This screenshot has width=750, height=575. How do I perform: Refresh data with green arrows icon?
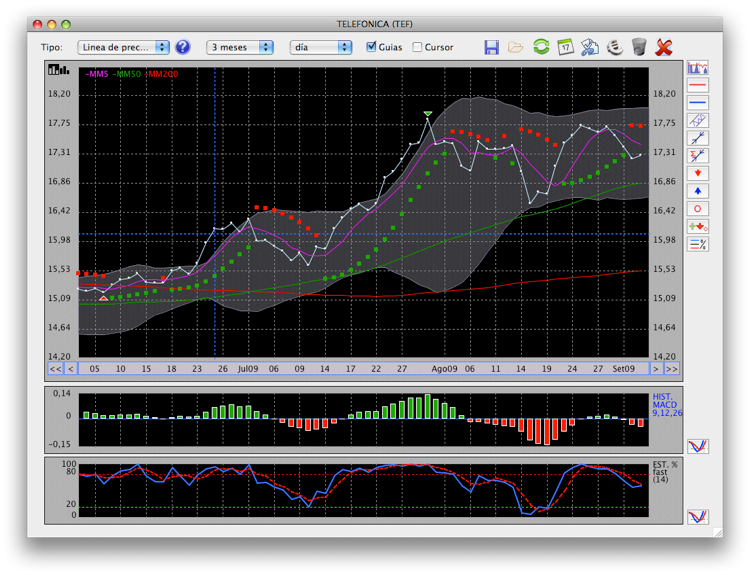(541, 47)
